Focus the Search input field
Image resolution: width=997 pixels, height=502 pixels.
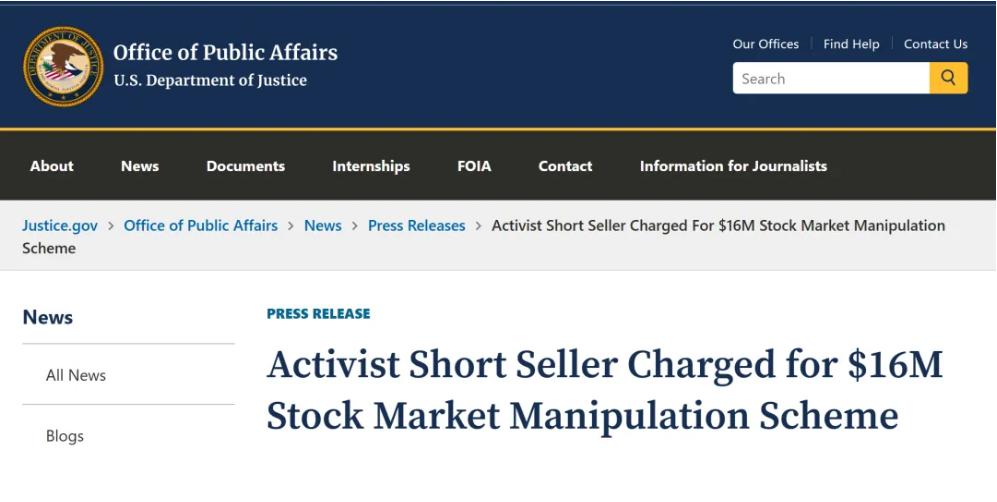(830, 78)
